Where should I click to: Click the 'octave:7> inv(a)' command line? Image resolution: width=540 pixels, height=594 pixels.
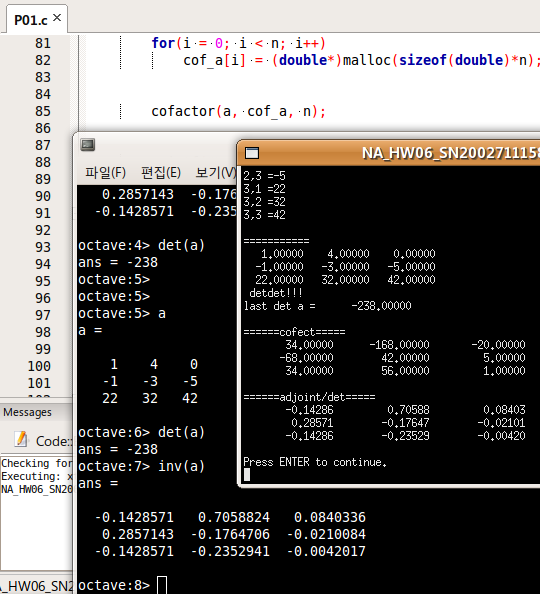click(141, 466)
